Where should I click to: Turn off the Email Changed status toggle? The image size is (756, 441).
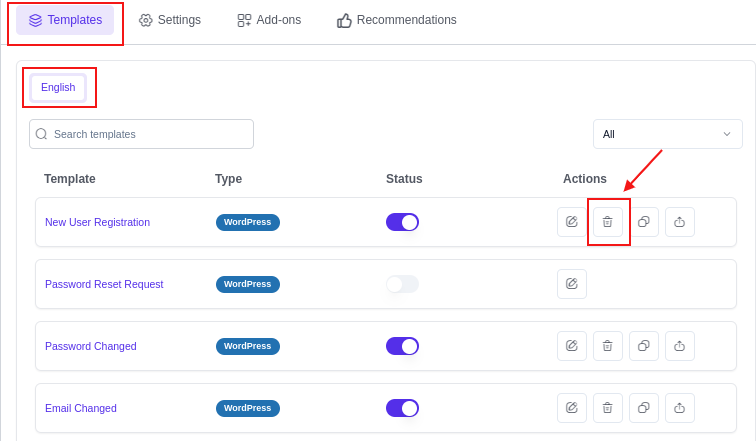402,408
